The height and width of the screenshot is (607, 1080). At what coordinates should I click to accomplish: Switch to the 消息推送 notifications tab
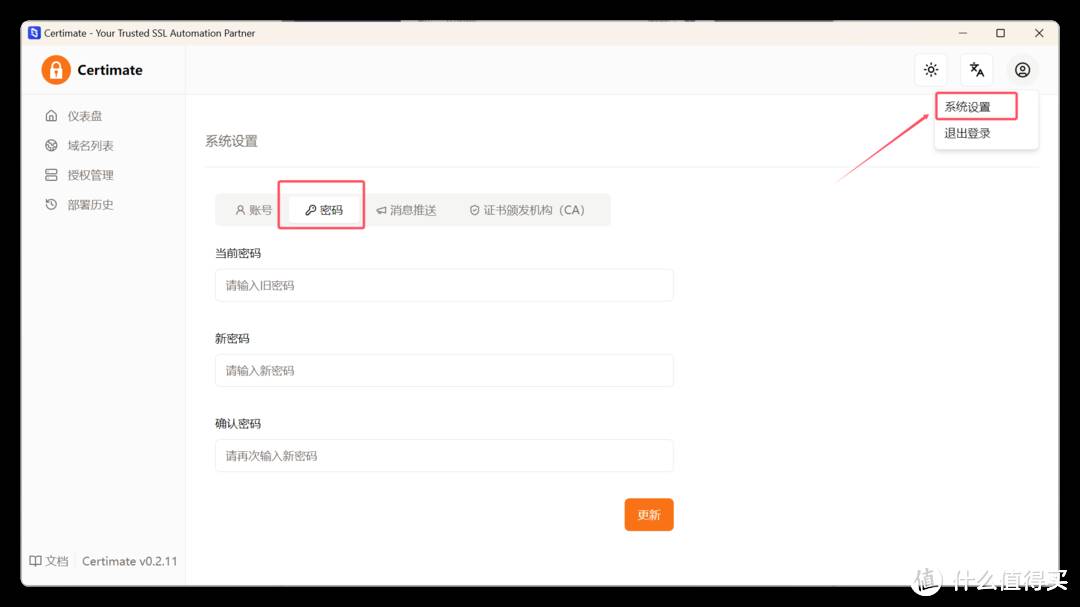[x=406, y=210]
